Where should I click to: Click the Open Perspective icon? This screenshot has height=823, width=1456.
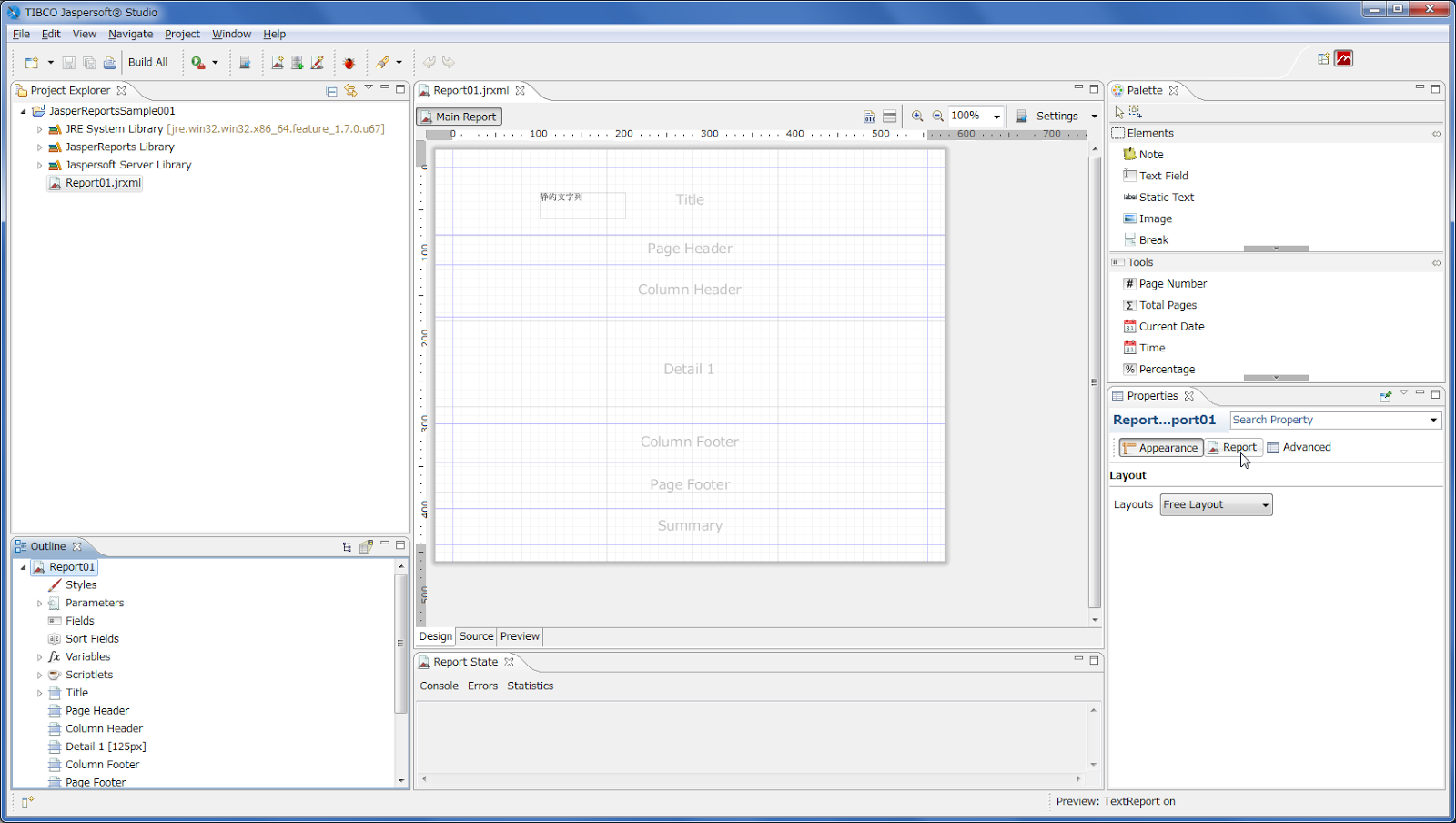click(x=1323, y=59)
